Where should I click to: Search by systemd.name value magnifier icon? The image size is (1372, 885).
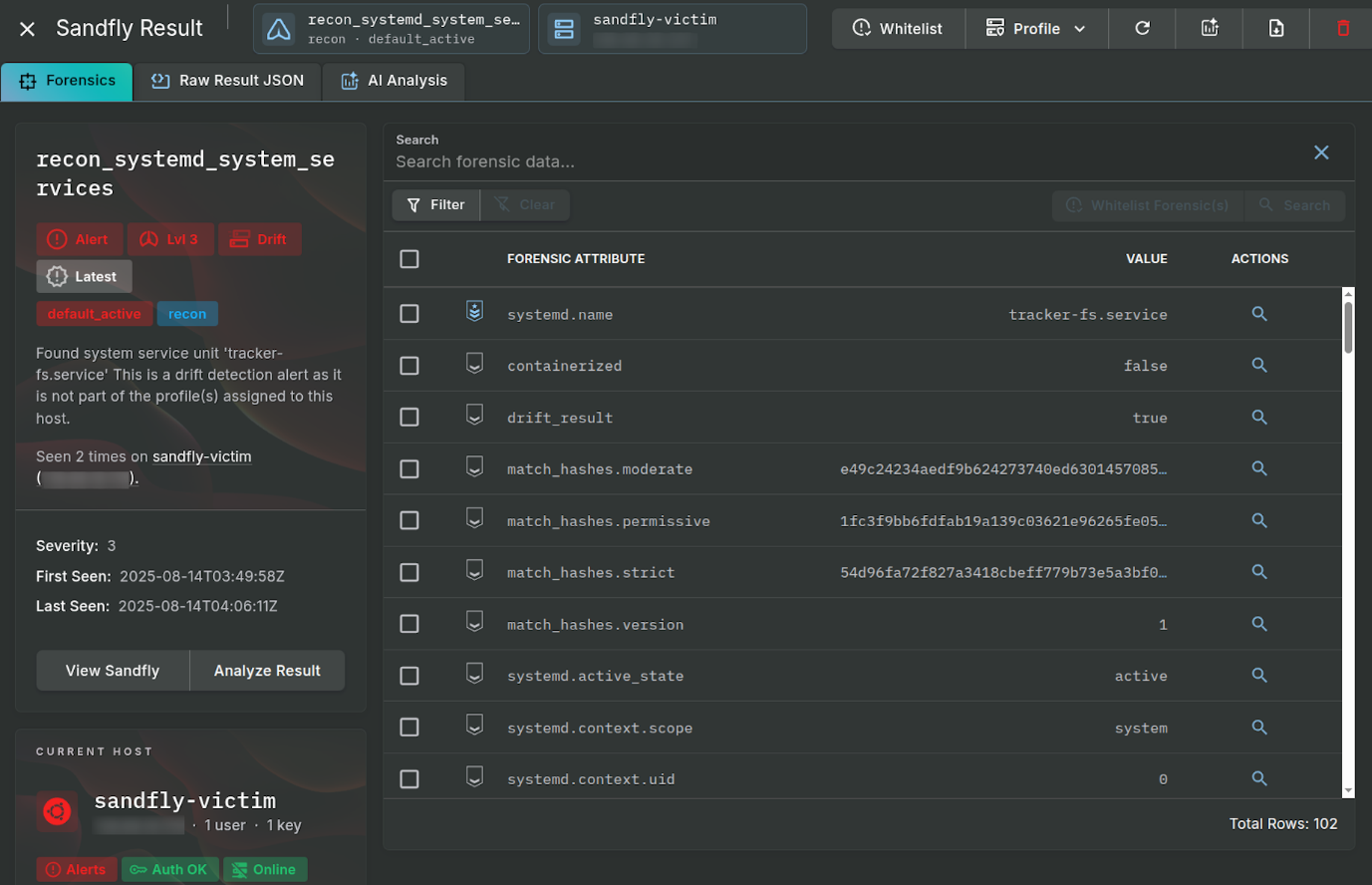tap(1259, 314)
